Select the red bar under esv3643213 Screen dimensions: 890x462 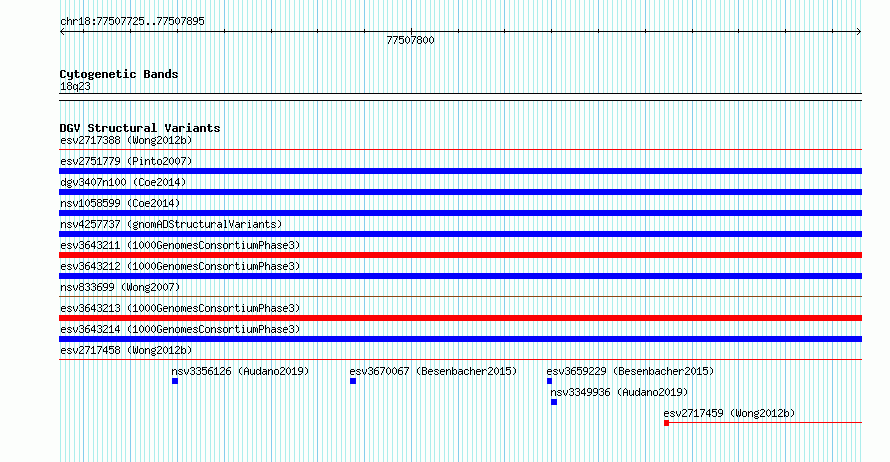coord(460,318)
